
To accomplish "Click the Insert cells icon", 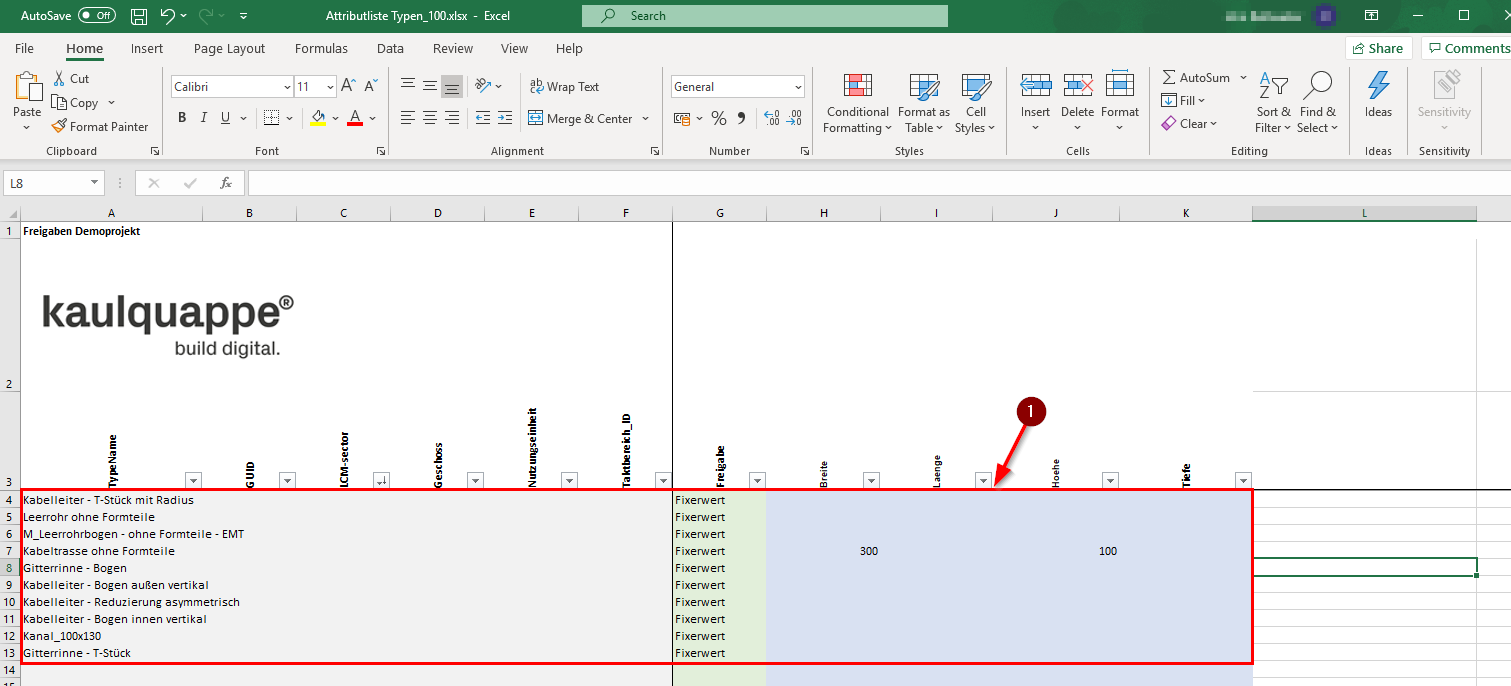I will click(x=1035, y=85).
